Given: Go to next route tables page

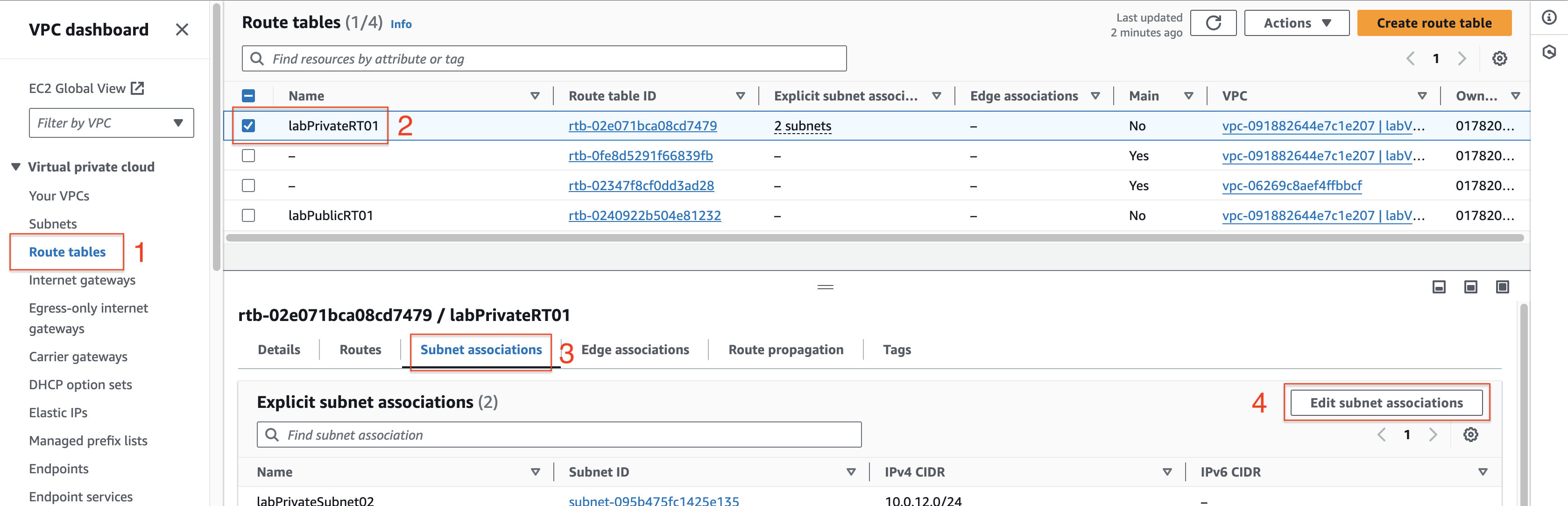Looking at the screenshot, I should coord(1462,58).
